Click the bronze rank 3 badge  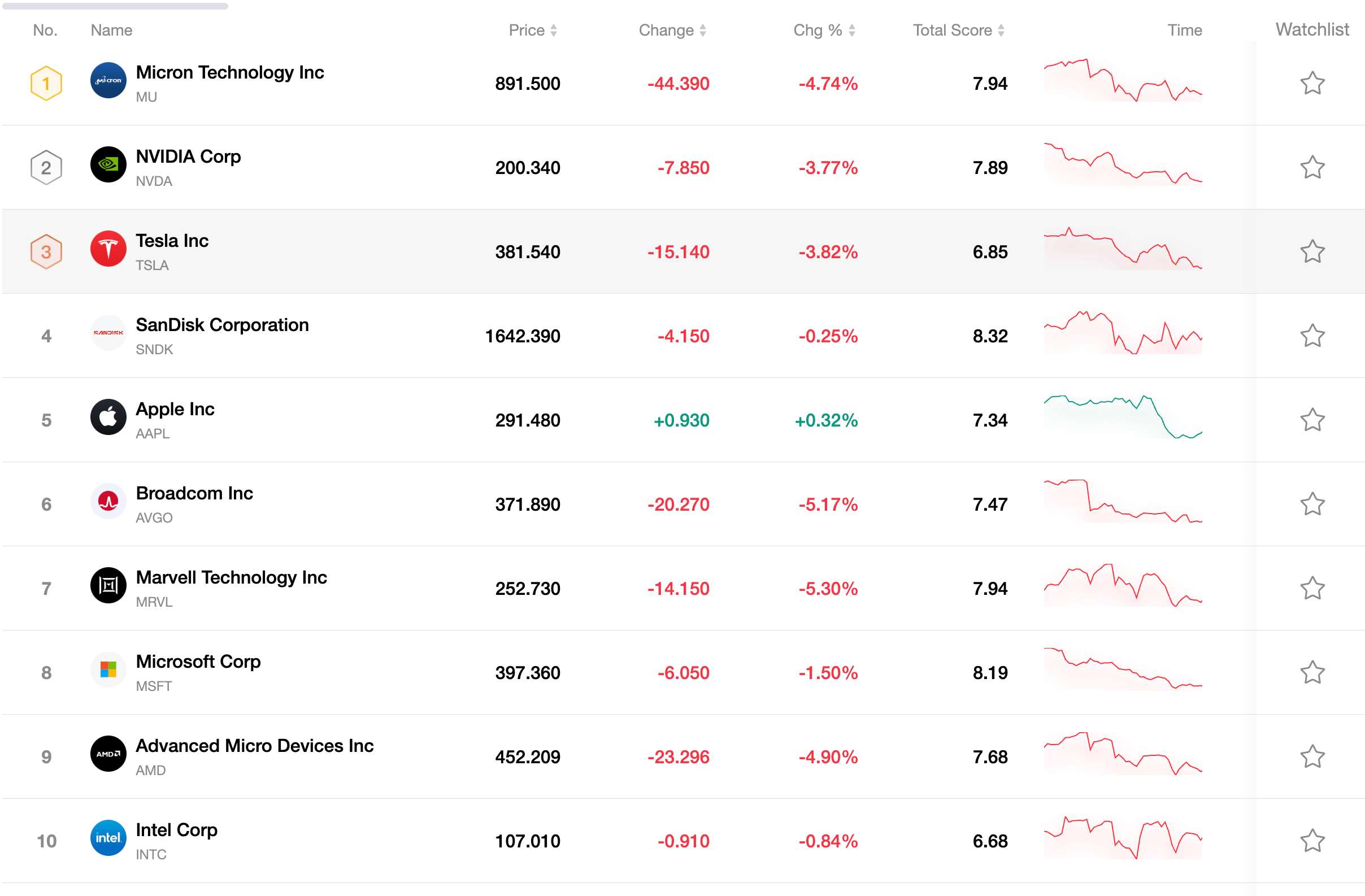pos(46,252)
